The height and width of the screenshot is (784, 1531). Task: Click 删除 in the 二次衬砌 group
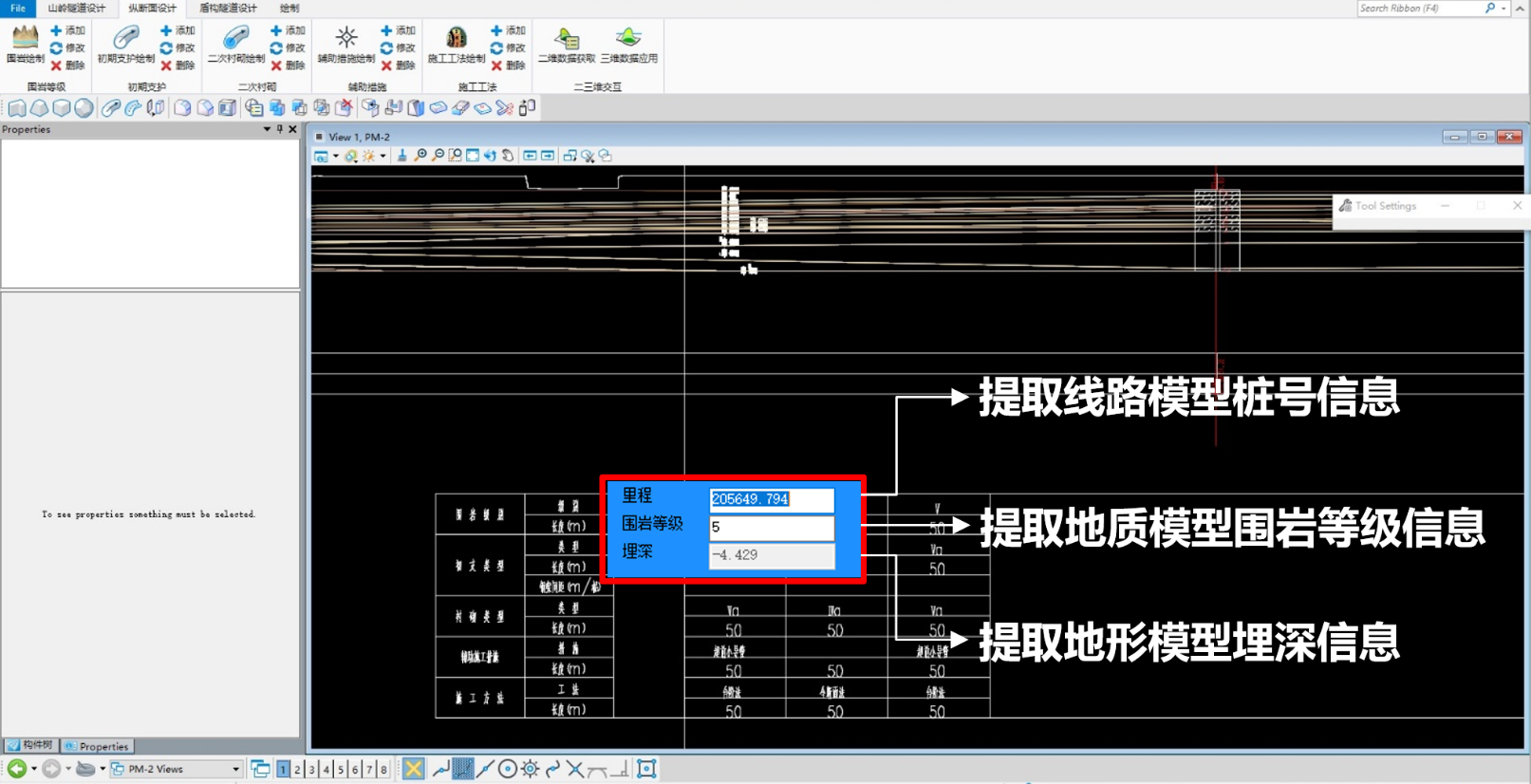(288, 65)
